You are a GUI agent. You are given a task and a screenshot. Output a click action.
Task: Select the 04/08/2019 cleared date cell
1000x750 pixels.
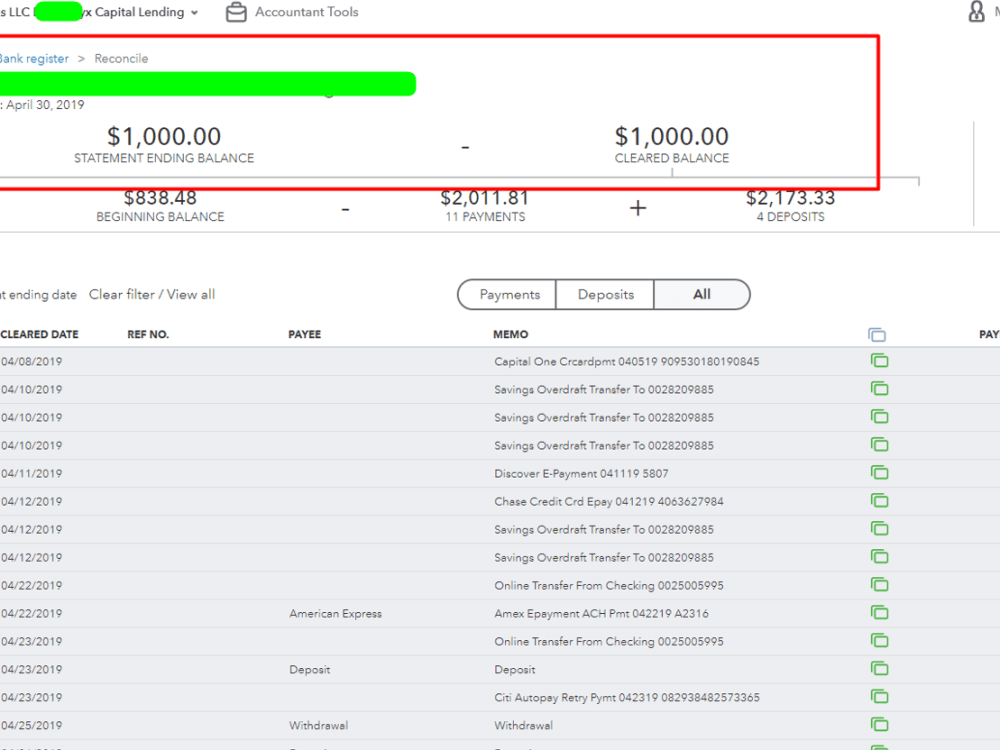(31, 362)
